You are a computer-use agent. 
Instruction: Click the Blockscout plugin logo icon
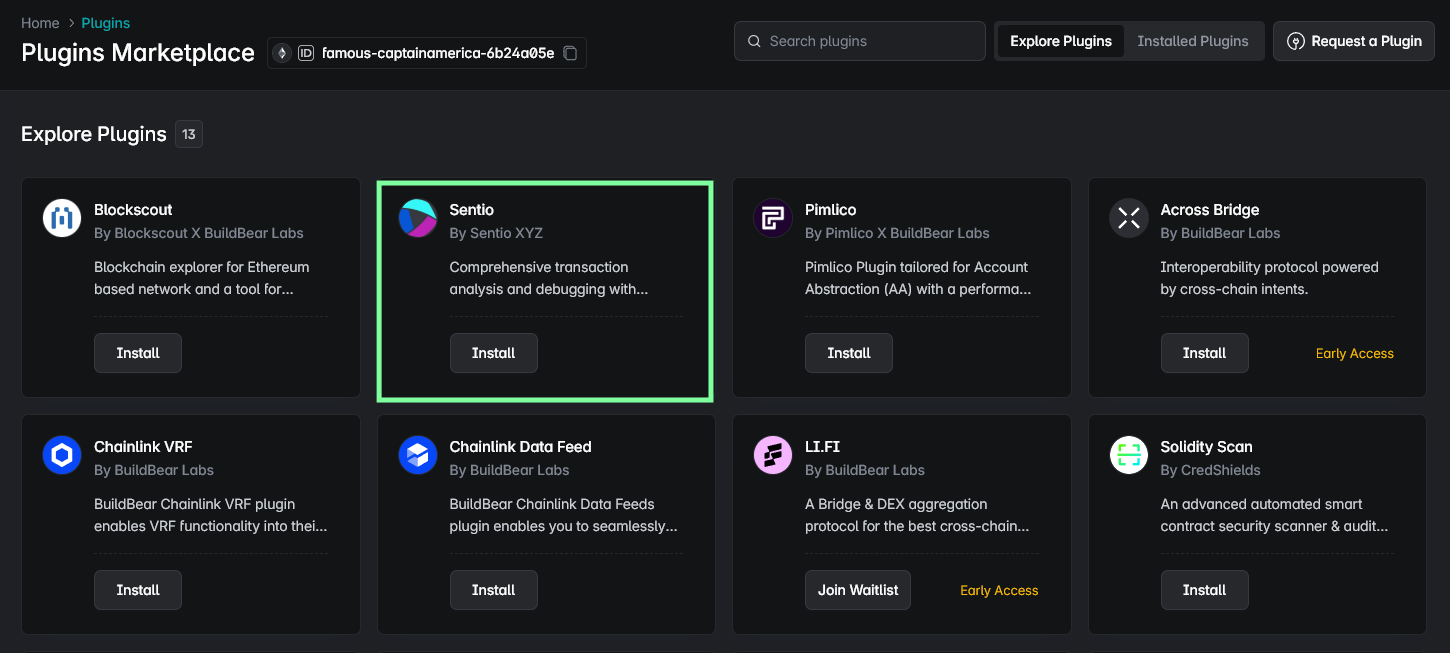tap(62, 218)
